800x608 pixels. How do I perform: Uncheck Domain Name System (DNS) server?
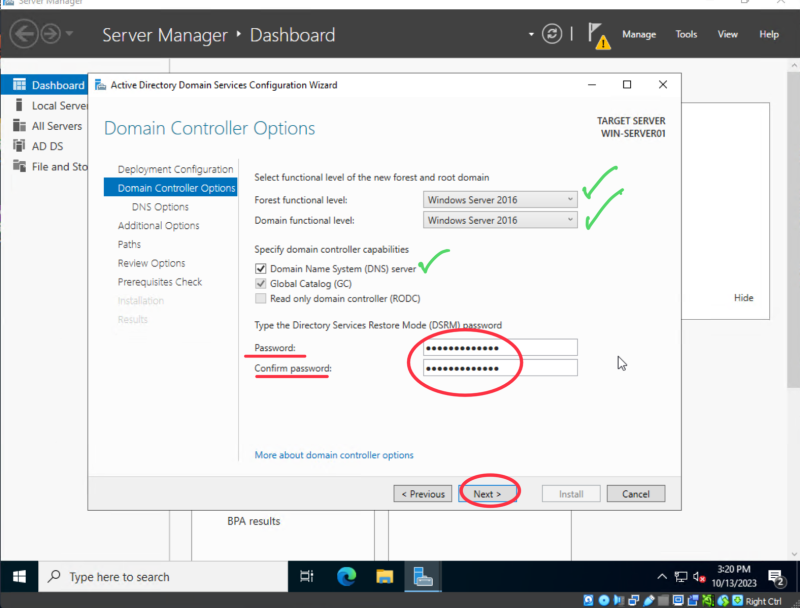point(262,268)
